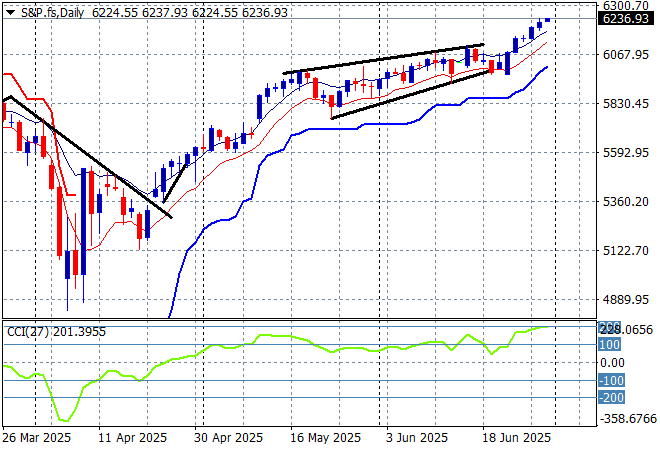
Task: Click the 4889.95 price axis label
Action: point(625,300)
